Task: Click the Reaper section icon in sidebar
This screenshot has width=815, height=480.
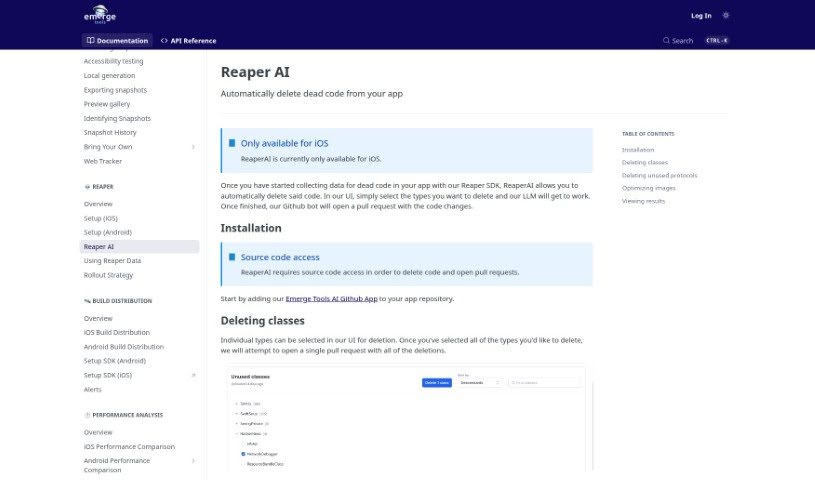Action: [x=86, y=186]
